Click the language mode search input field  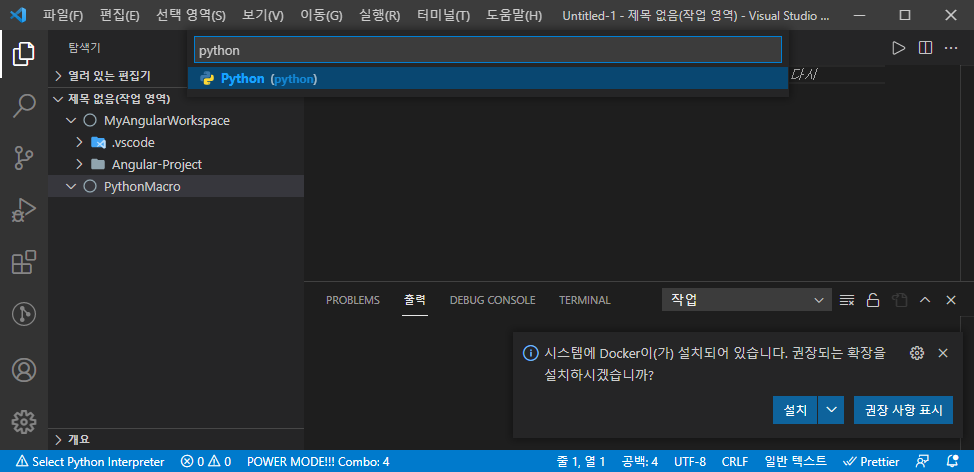pyautogui.click(x=488, y=50)
